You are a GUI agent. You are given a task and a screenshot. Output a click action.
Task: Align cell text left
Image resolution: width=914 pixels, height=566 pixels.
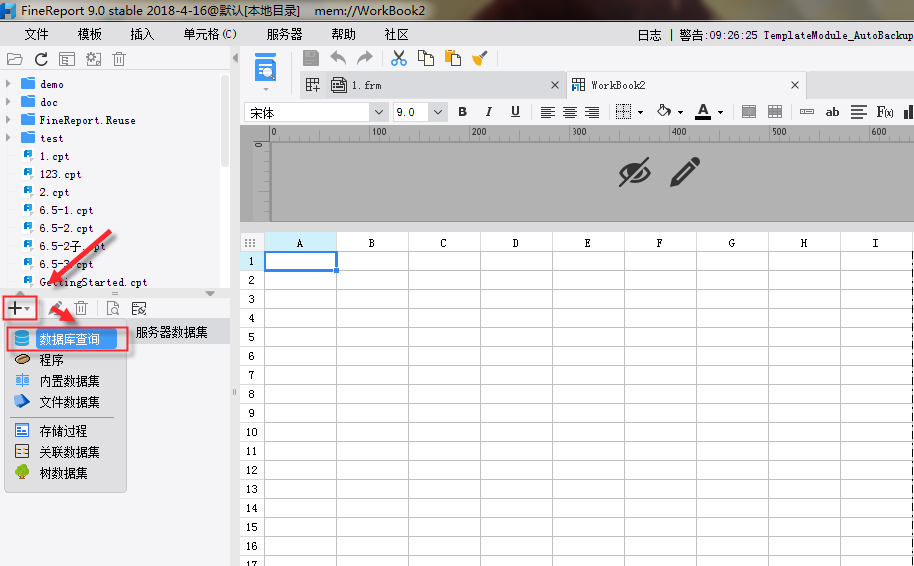coord(547,112)
